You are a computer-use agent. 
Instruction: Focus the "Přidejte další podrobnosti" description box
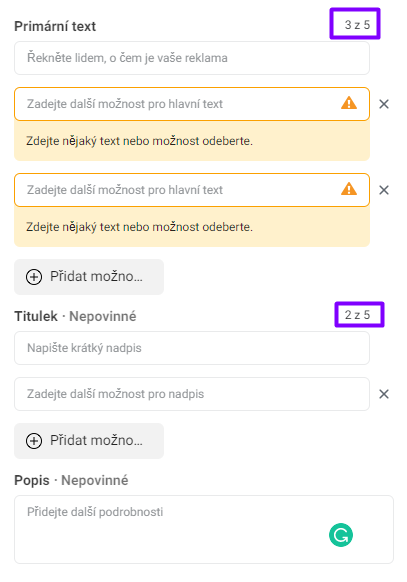click(204, 529)
